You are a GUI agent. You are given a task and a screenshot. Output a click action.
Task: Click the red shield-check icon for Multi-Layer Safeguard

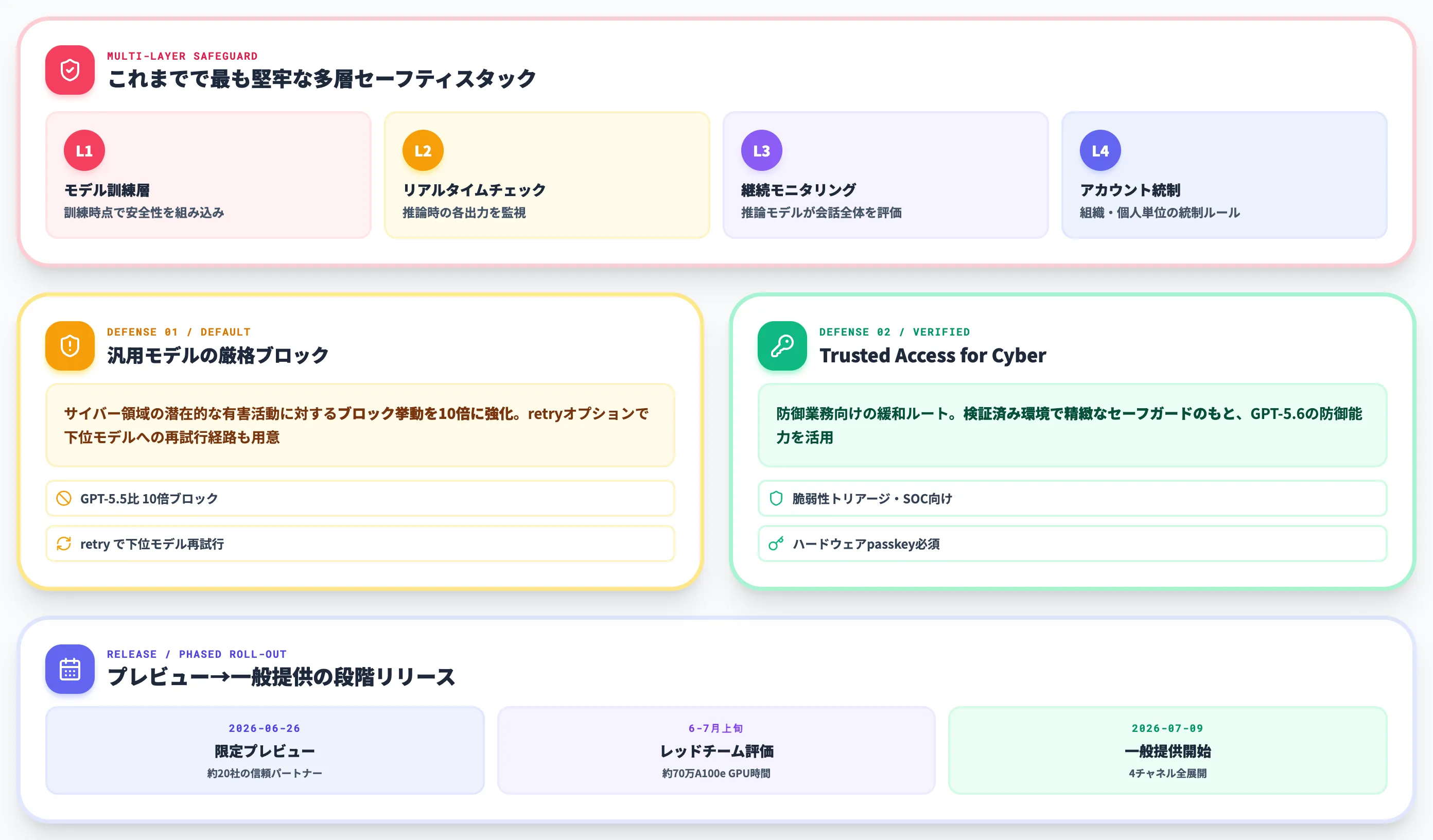[x=70, y=70]
